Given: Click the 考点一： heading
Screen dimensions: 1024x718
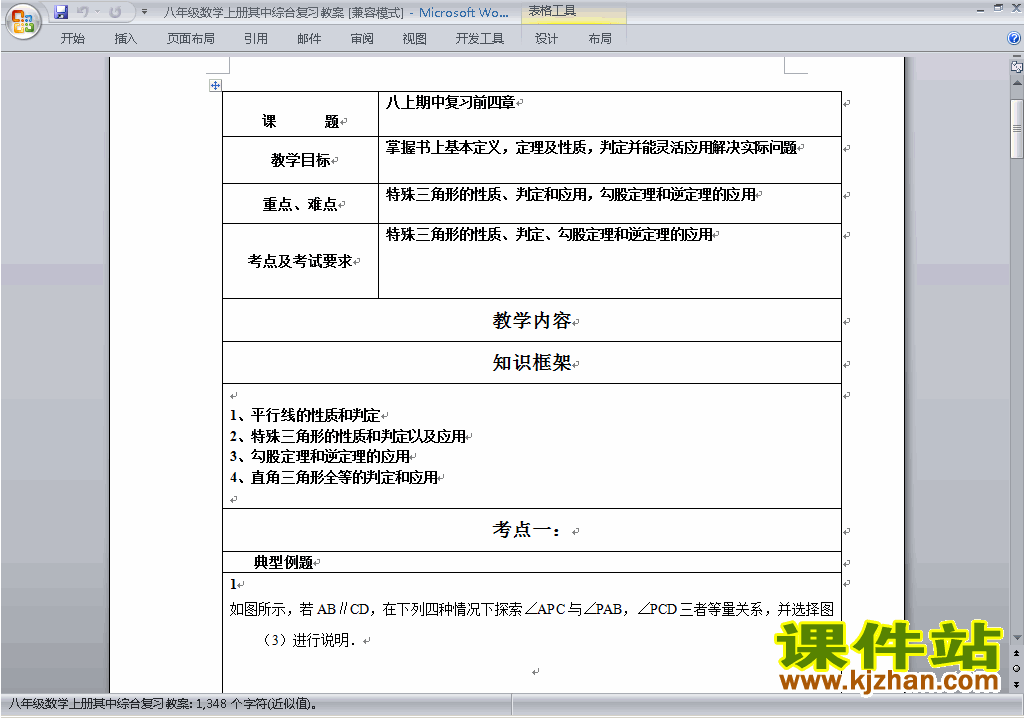Looking at the screenshot, I should pyautogui.click(x=527, y=530).
